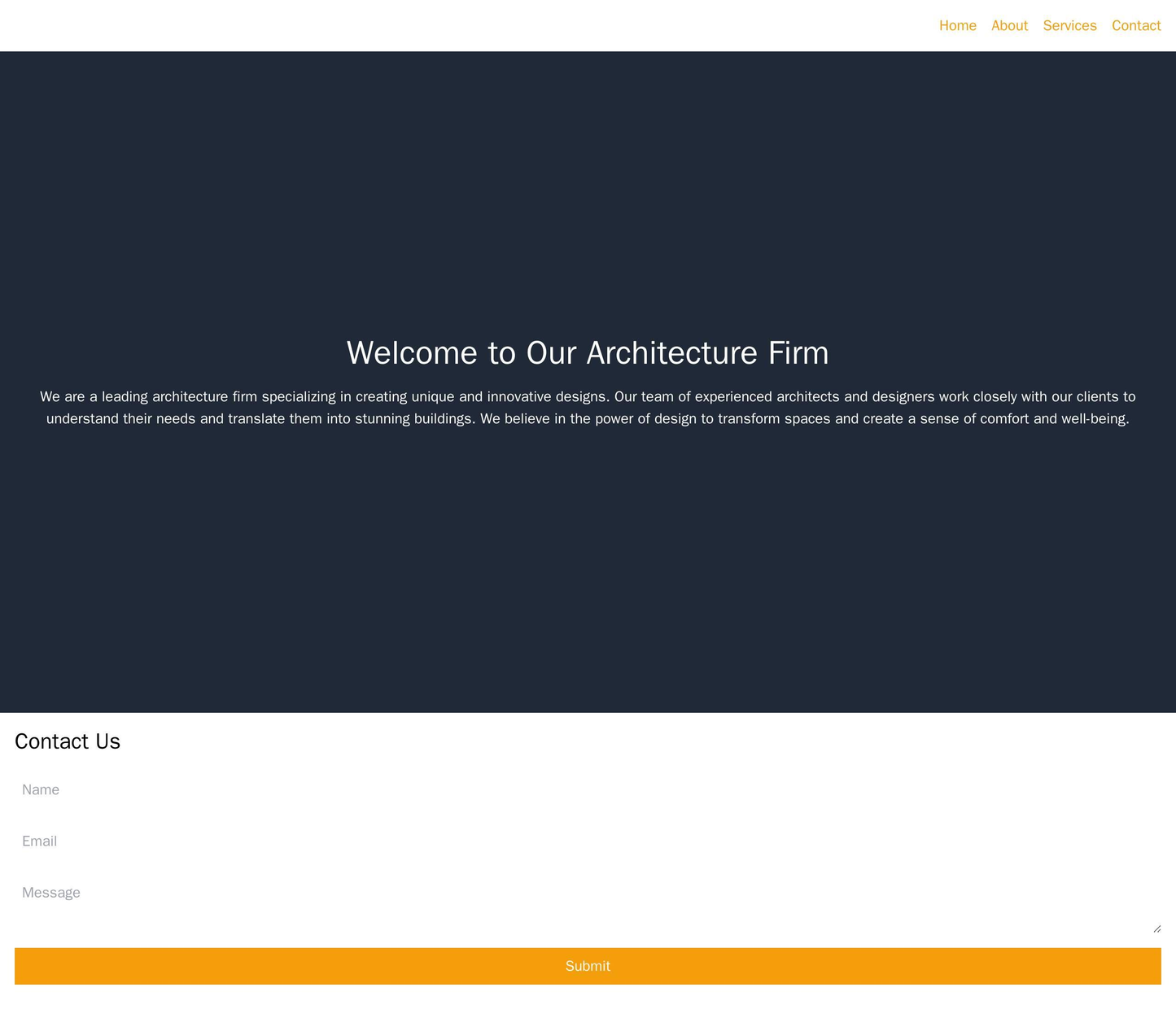Viewport: 1176px width, 1014px height.
Task: Click above the hero heading in the banner
Action: (588, 203)
